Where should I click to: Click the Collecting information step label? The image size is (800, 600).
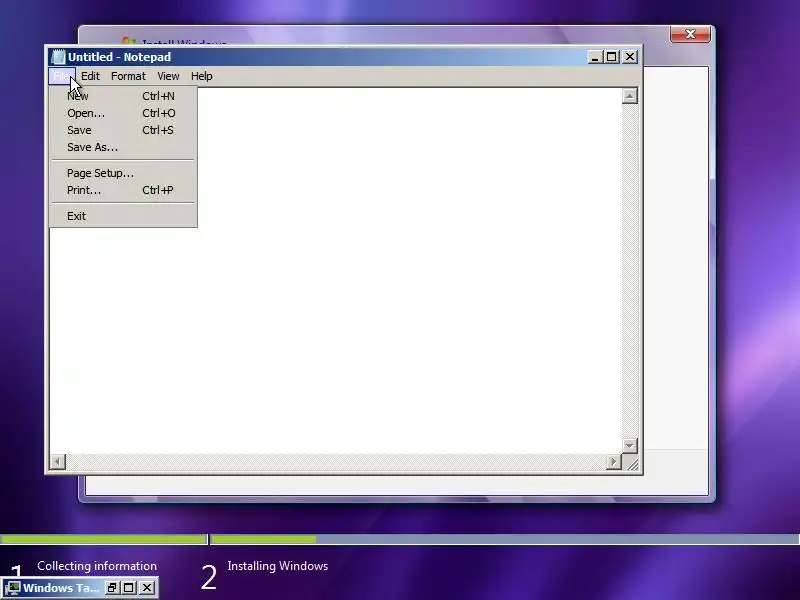point(97,566)
